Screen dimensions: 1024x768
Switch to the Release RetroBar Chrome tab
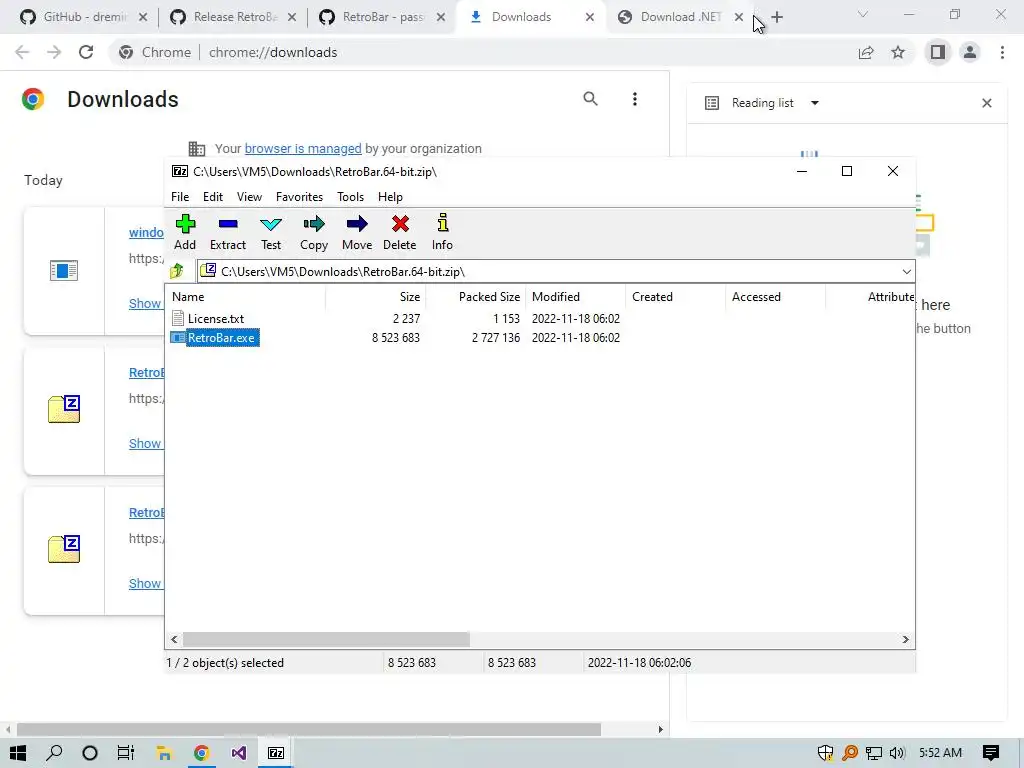[x=232, y=17]
